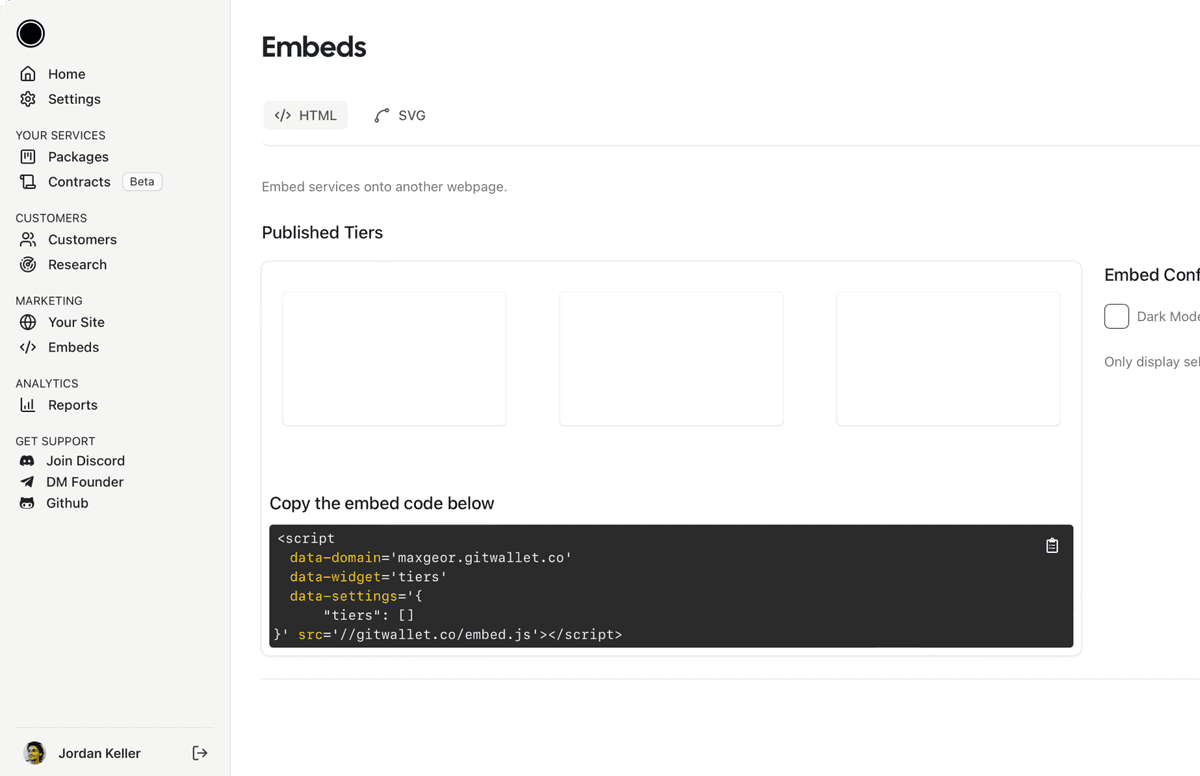
Task: Select Embeds in the sidebar
Action: coord(73,347)
